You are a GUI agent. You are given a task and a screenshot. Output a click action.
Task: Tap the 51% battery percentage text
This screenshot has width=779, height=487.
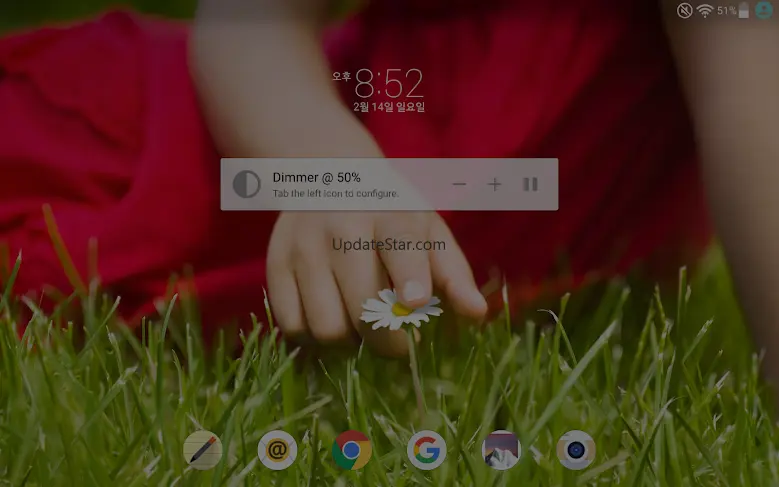pyautogui.click(x=727, y=10)
